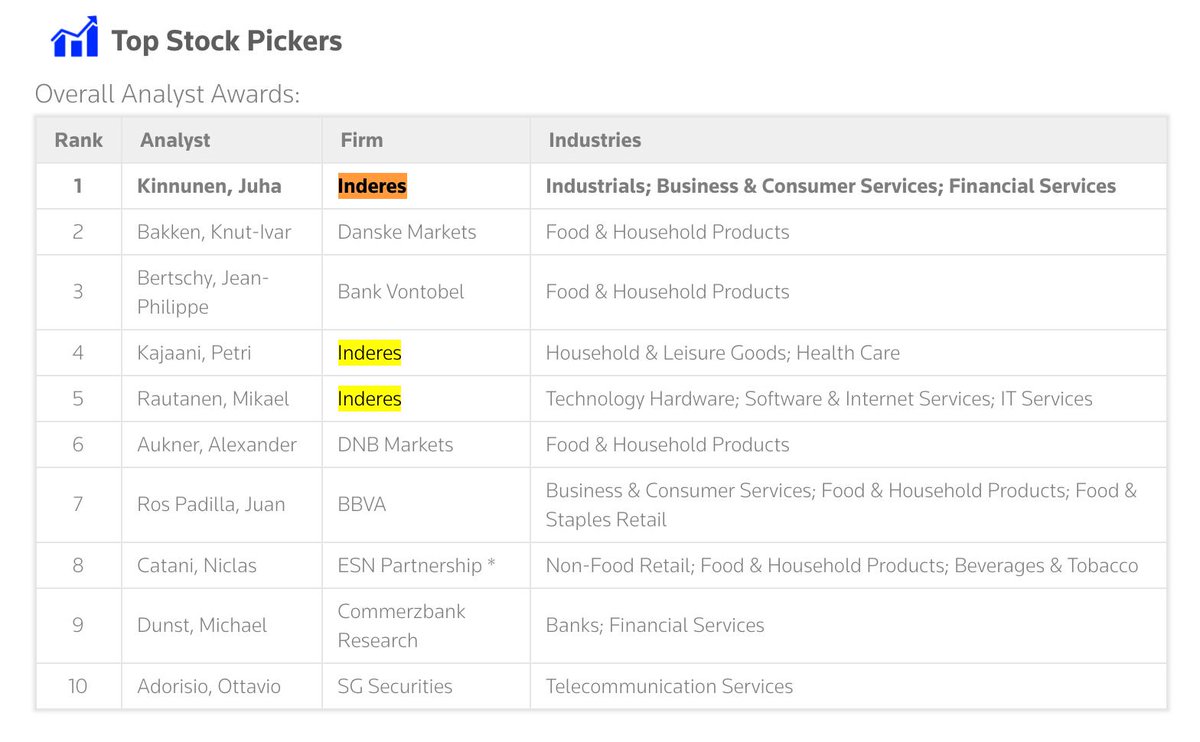Viewport: 1200px width, 742px height.
Task: Click the Bank Vontobel firm cell
Action: pos(400,292)
